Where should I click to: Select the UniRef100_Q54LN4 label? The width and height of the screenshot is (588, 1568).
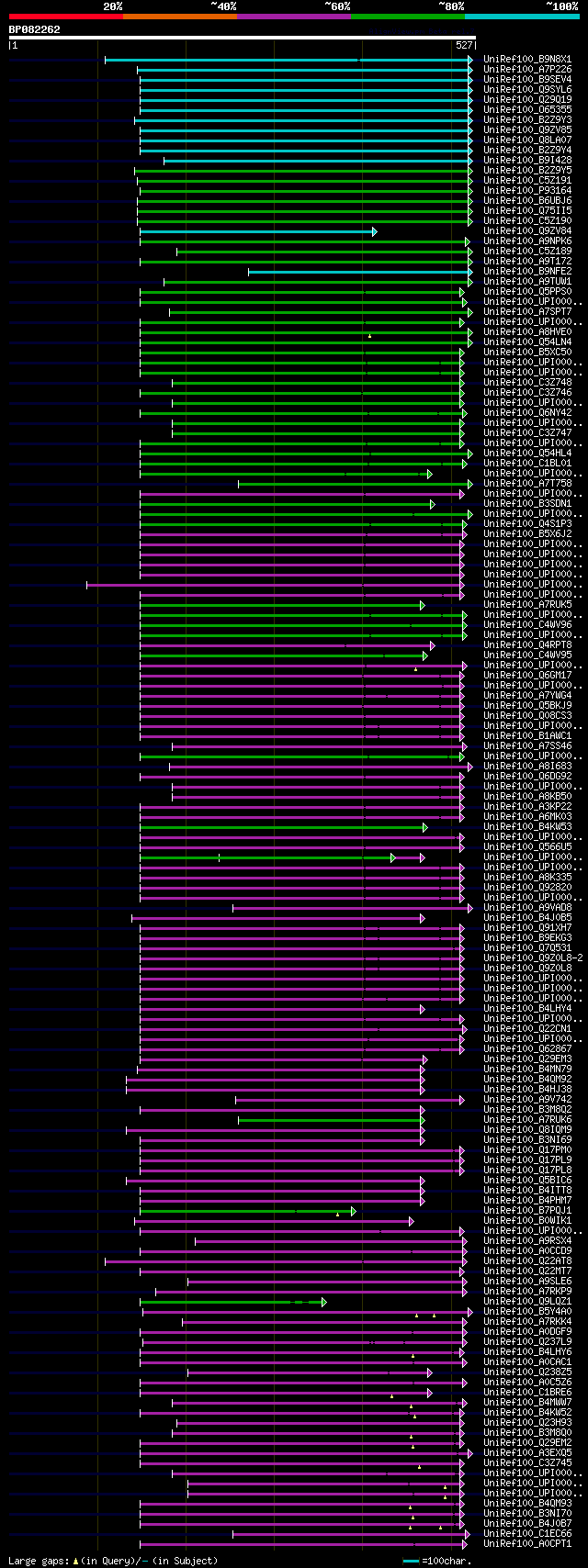pos(527,342)
